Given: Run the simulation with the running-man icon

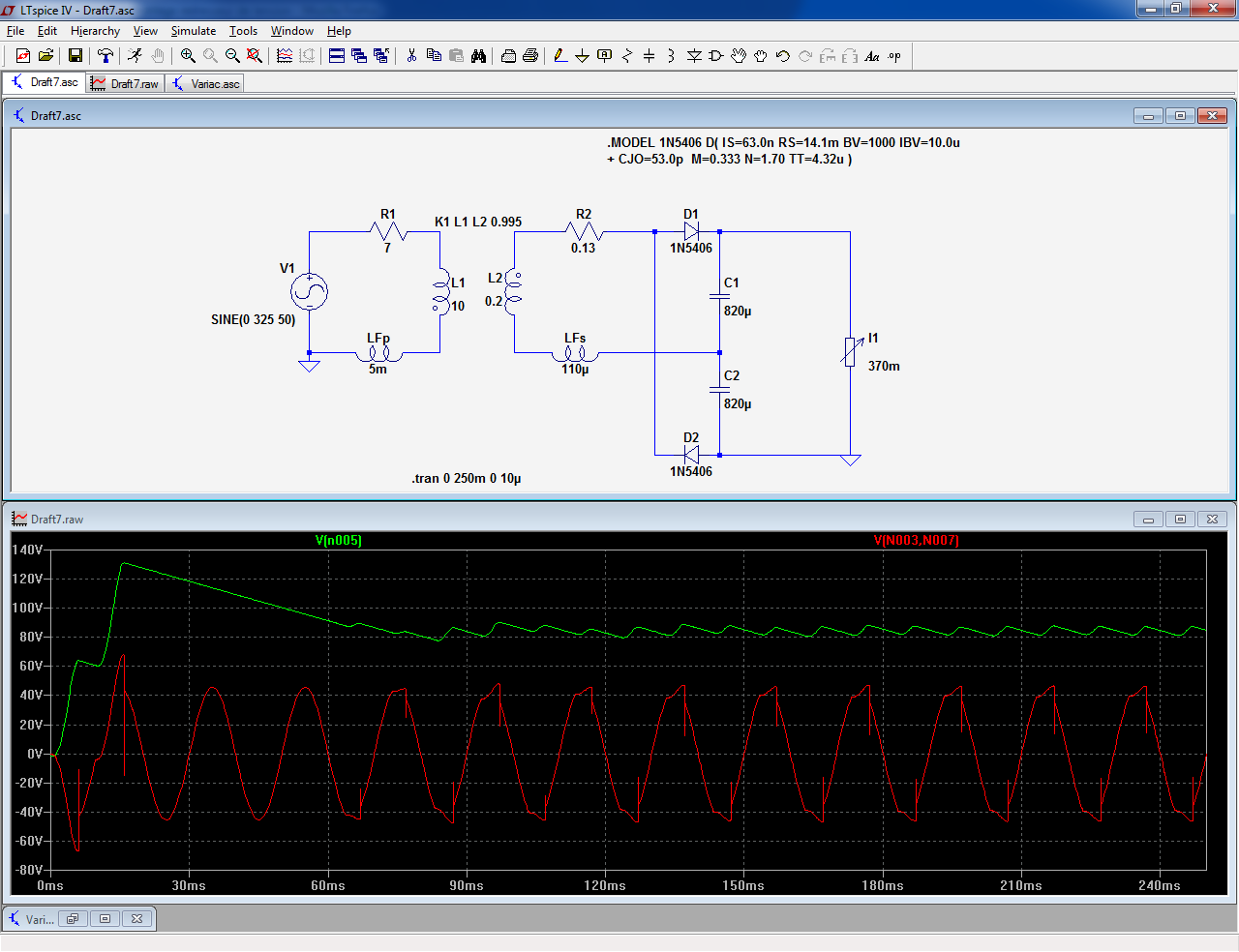Looking at the screenshot, I should (x=135, y=56).
